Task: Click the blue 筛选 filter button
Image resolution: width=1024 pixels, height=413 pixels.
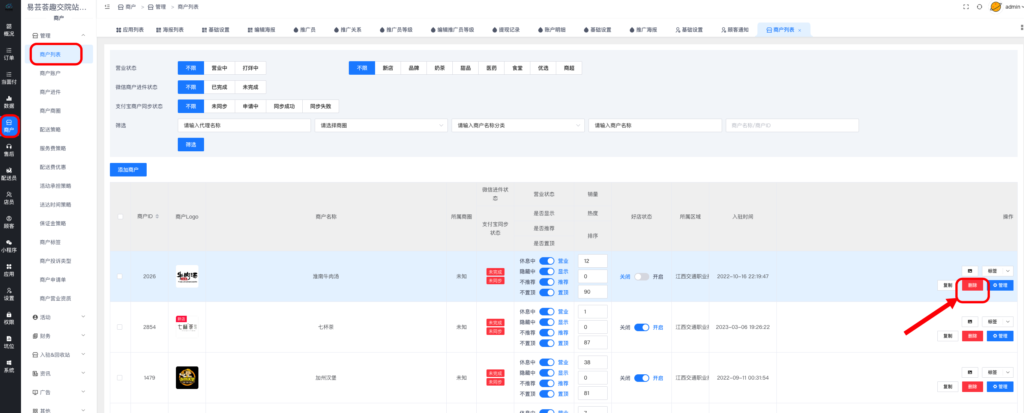Action: coord(191,144)
